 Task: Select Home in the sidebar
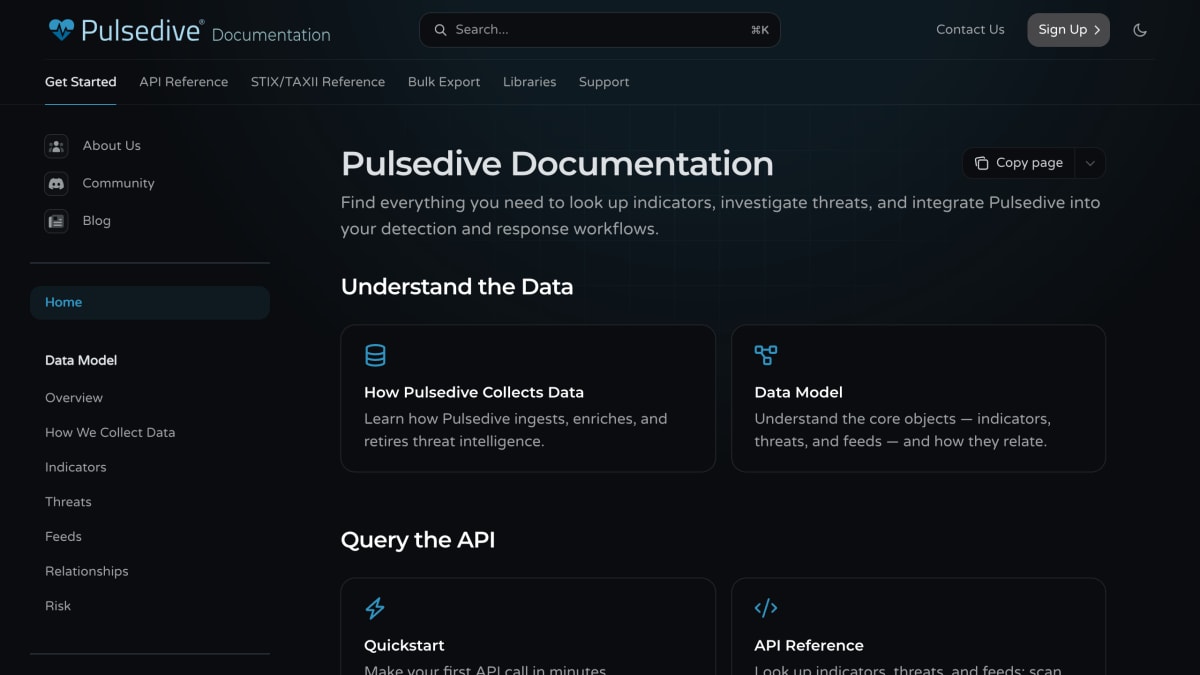click(150, 303)
